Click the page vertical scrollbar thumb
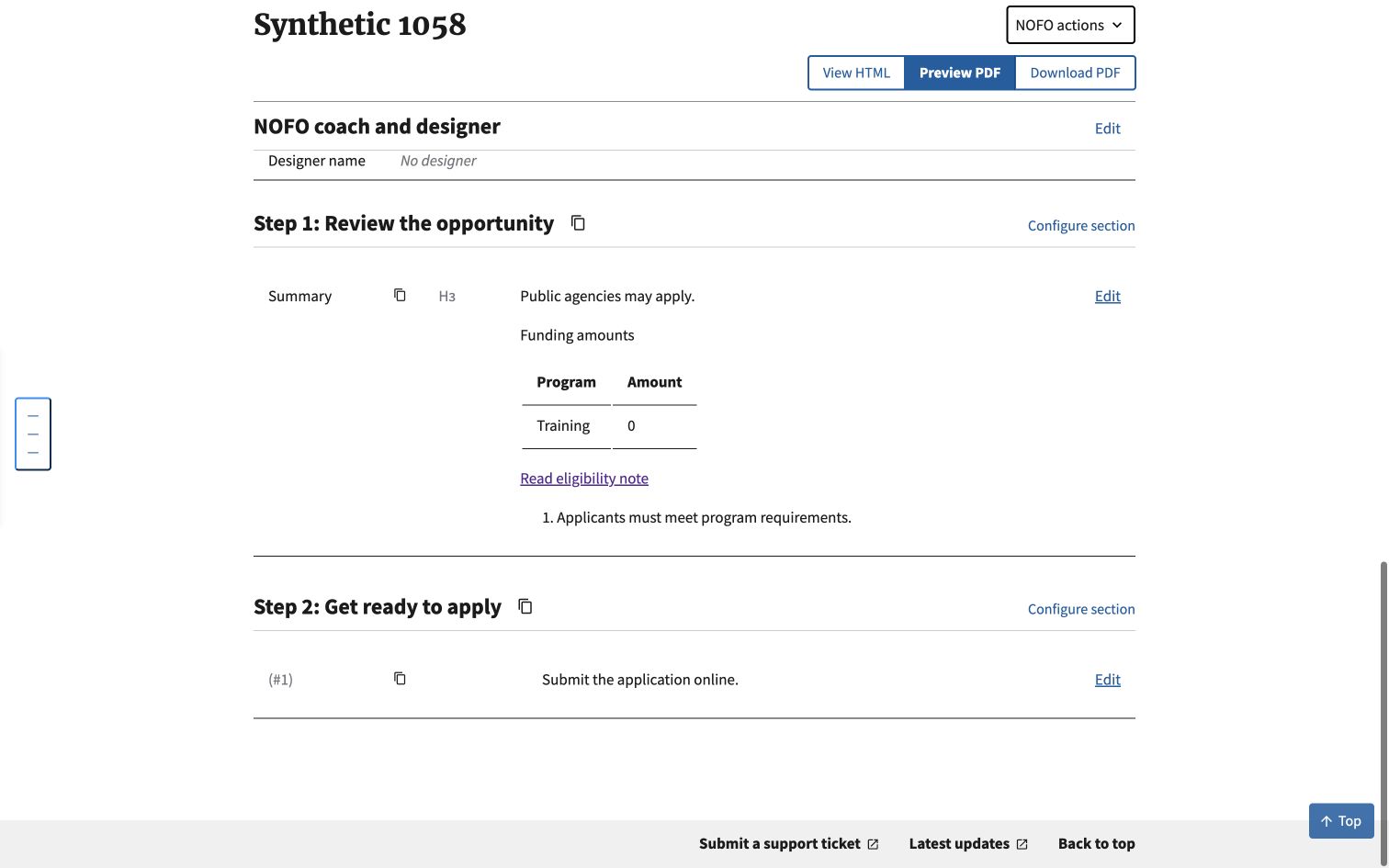The image size is (1389, 868). 1383,713
